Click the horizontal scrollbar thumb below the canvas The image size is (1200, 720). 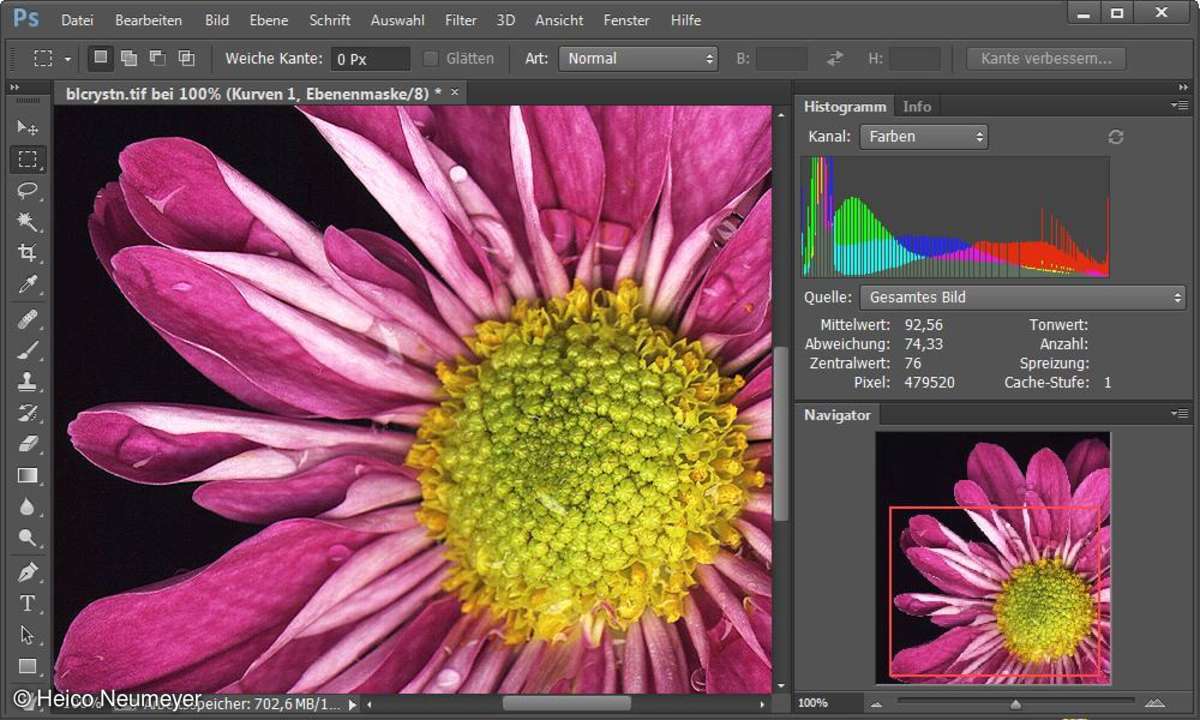coord(566,704)
